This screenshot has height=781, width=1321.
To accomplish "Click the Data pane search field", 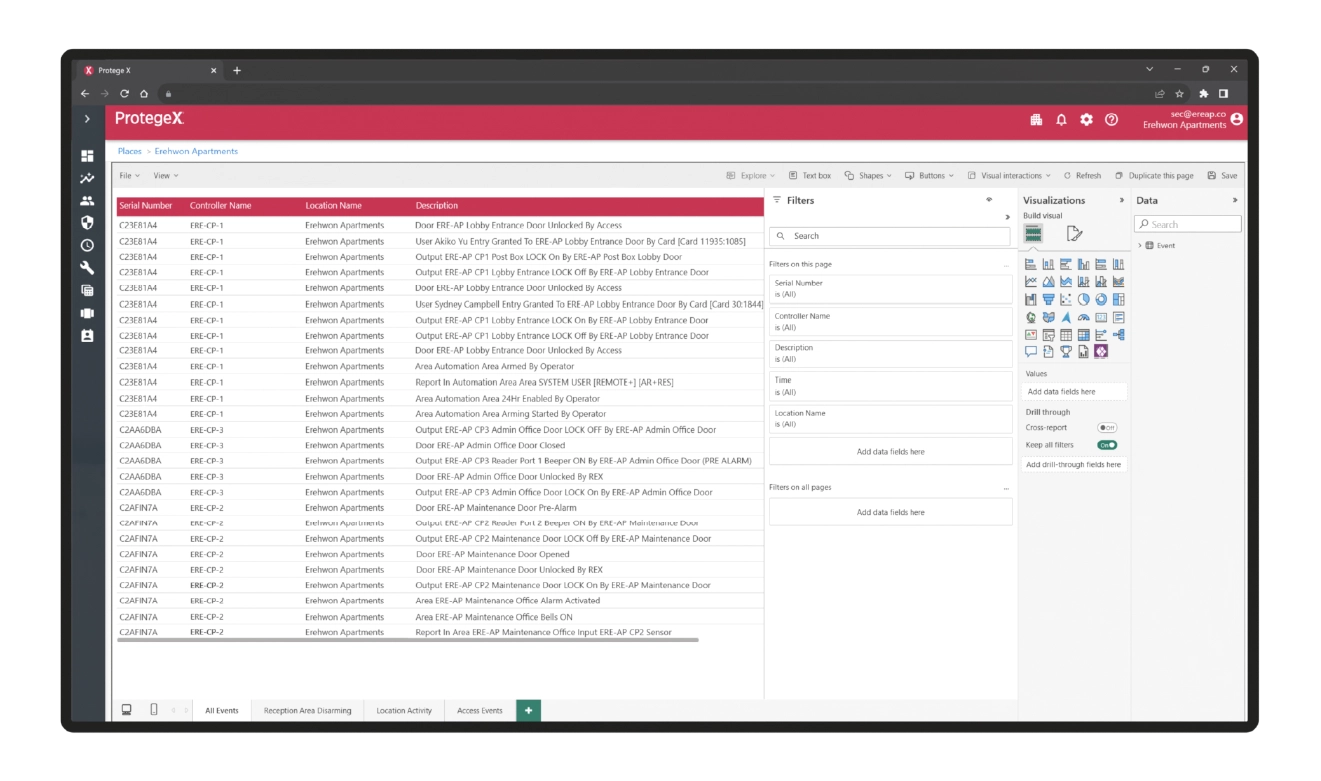I will click(1188, 224).
